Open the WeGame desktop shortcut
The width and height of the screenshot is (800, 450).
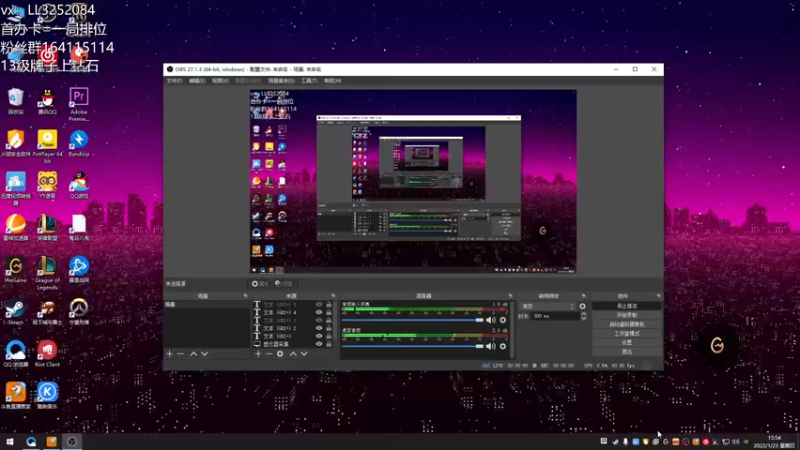[15, 269]
